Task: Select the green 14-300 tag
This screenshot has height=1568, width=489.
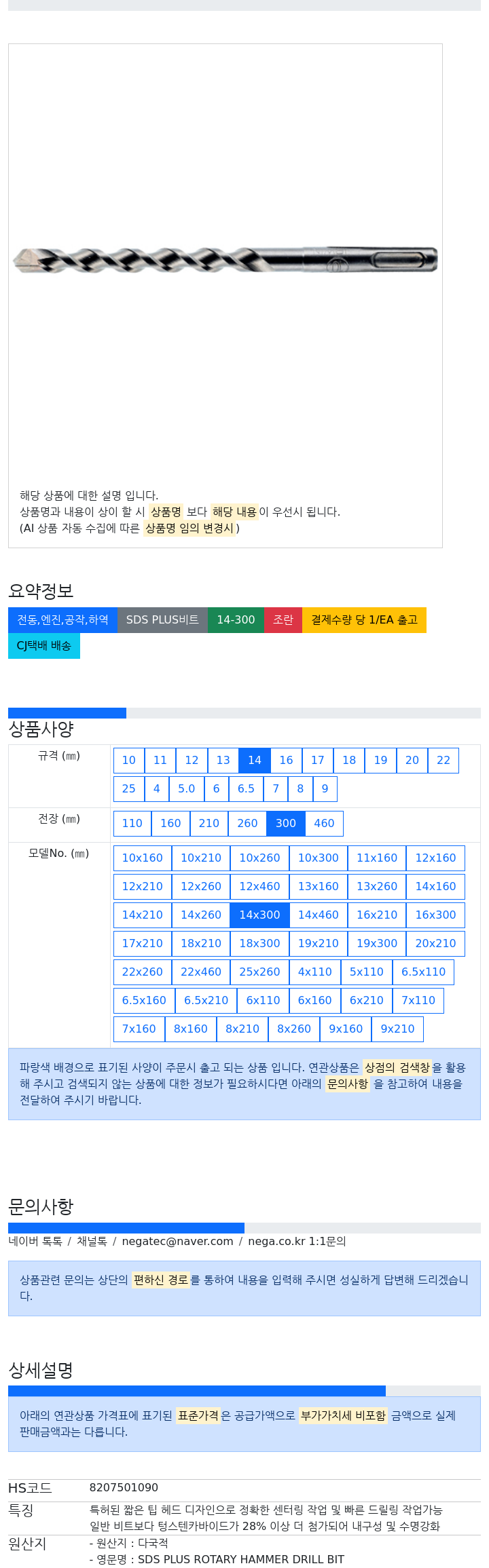Action: pos(236,620)
